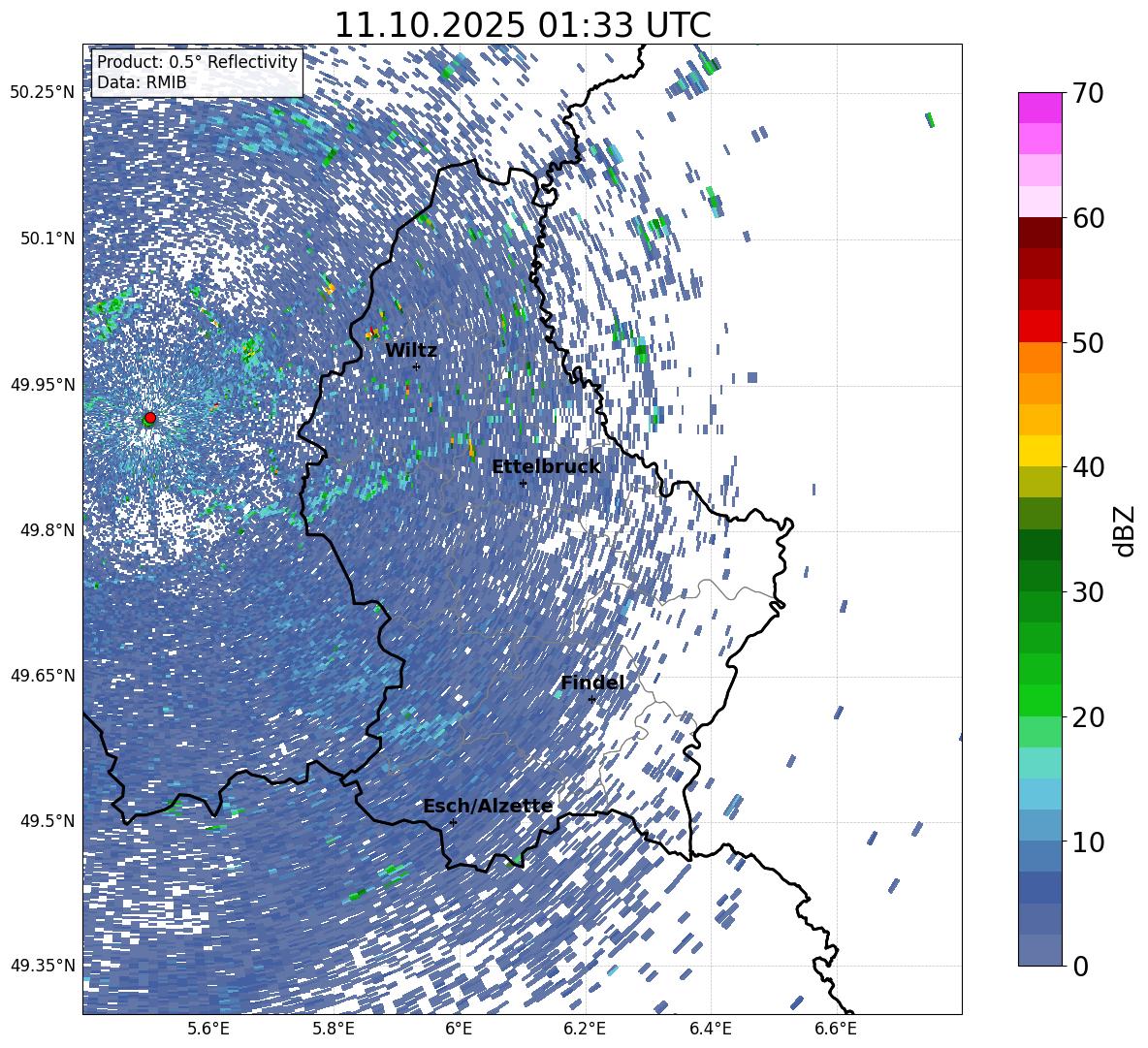Click the 49.5°N latitude label

(48, 820)
